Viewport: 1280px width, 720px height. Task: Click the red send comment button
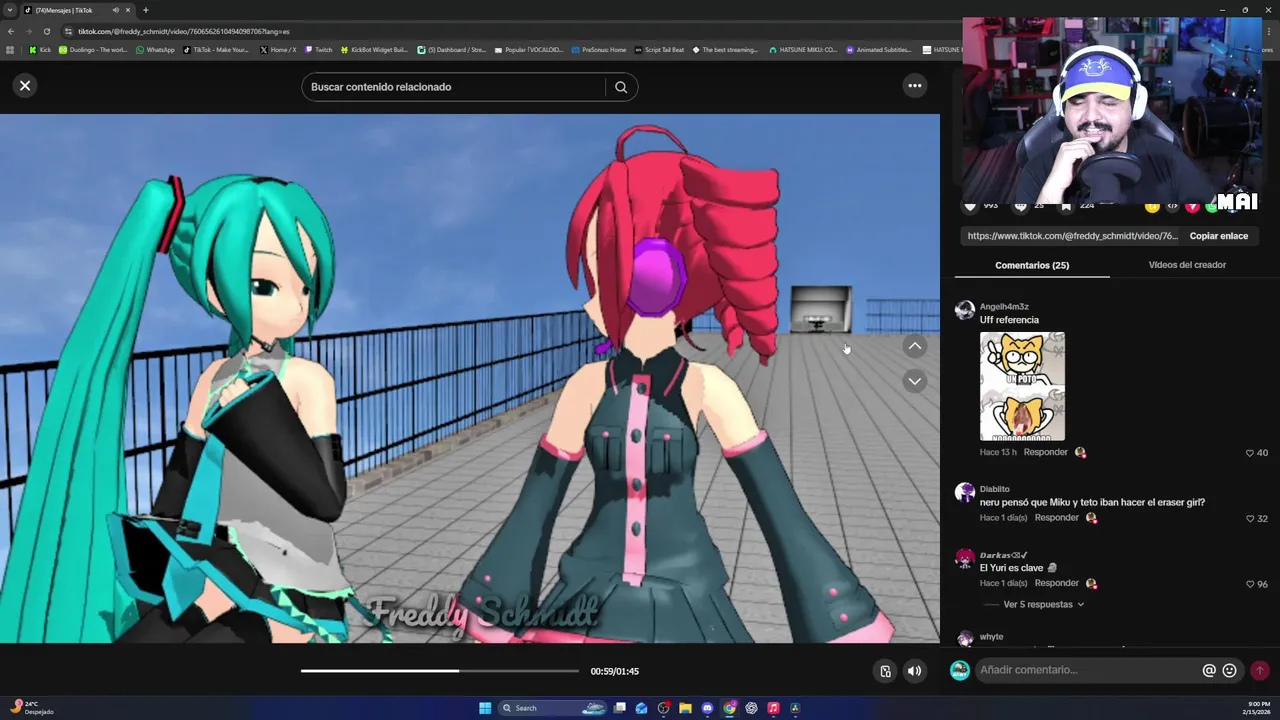coord(1260,671)
